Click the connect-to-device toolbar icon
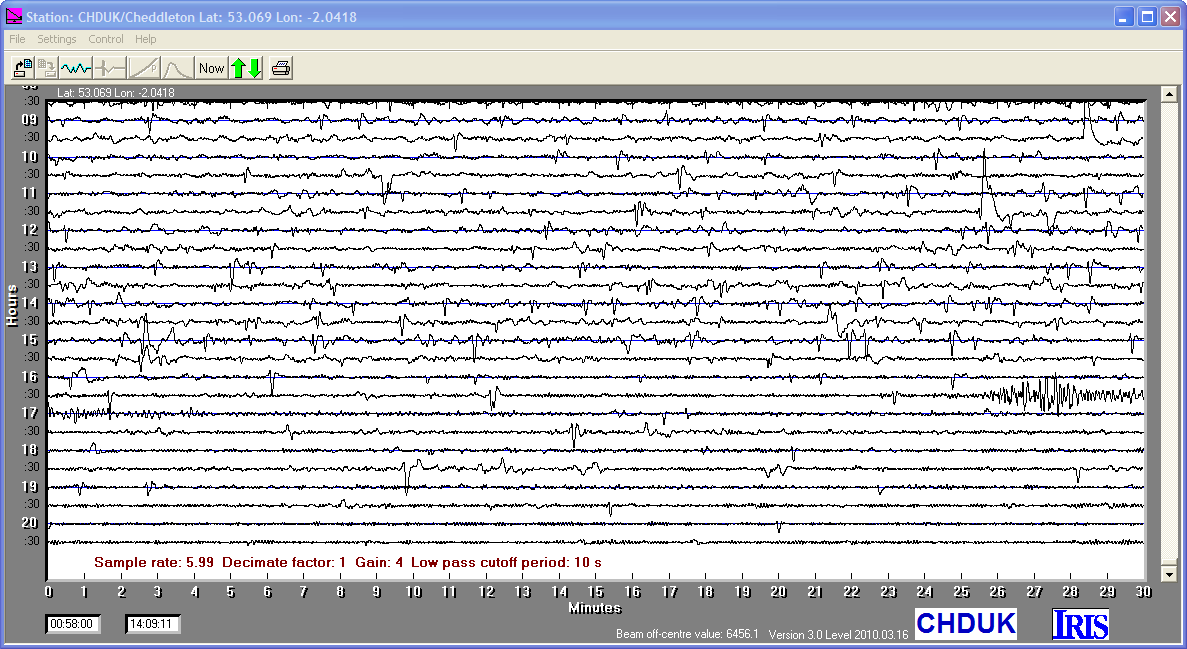 [23, 68]
